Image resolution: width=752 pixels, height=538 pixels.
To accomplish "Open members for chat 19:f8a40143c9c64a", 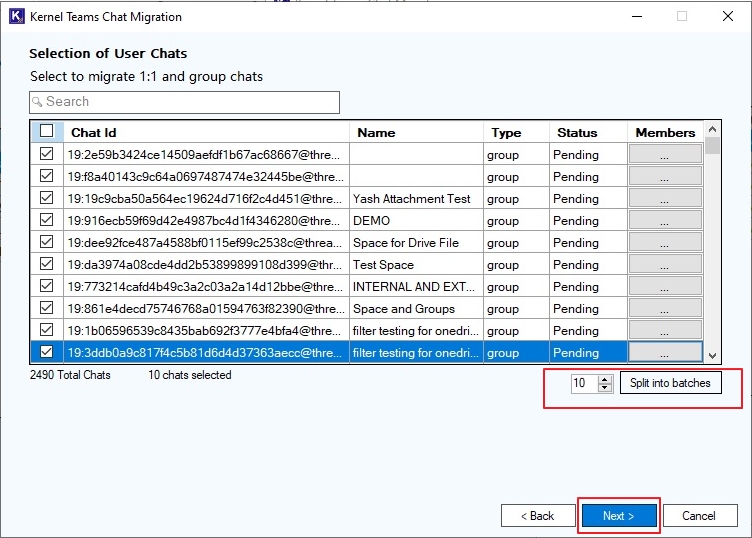I will click(x=665, y=176).
